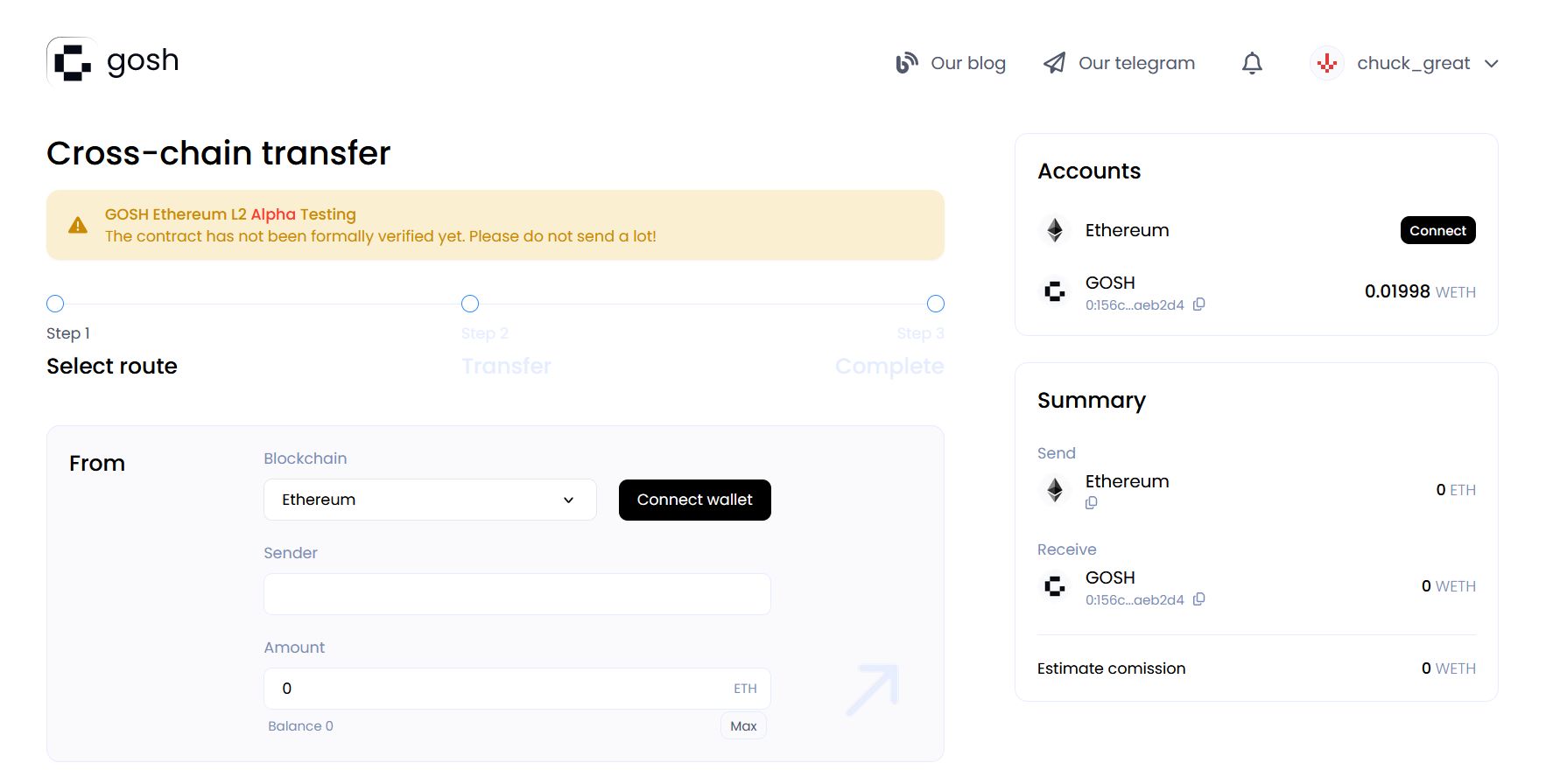
Task: Expand the chuck_great account menu
Action: (1492, 63)
